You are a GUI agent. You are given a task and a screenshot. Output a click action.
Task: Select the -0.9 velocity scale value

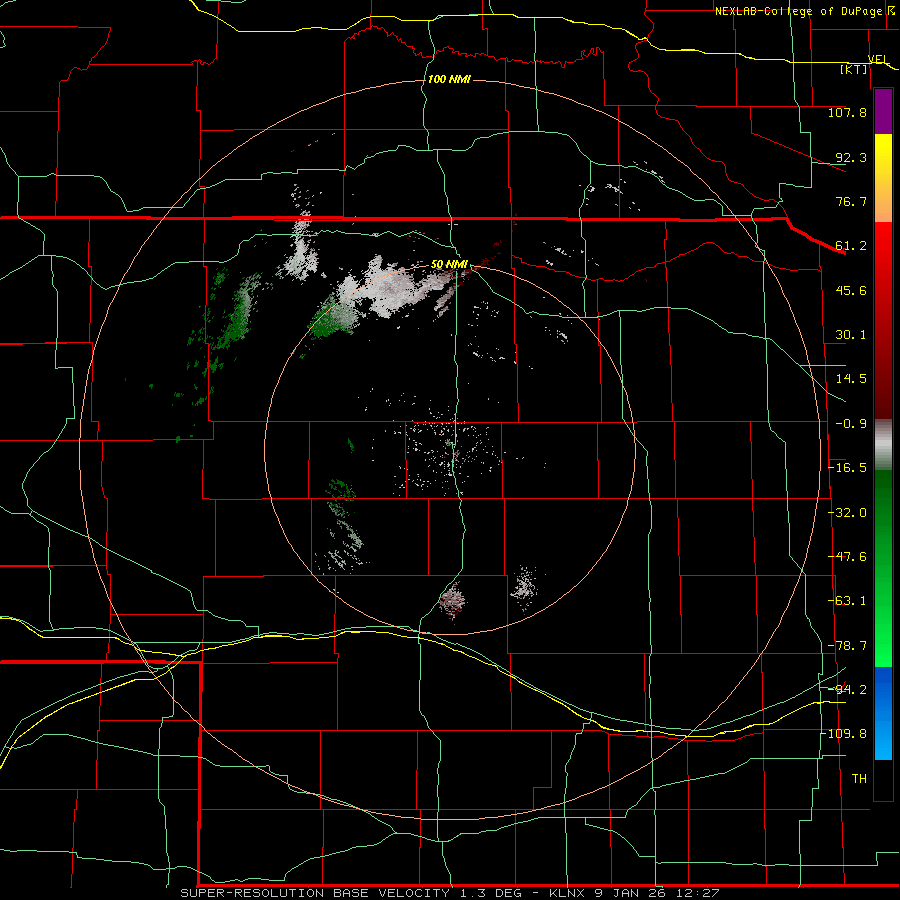tap(851, 424)
